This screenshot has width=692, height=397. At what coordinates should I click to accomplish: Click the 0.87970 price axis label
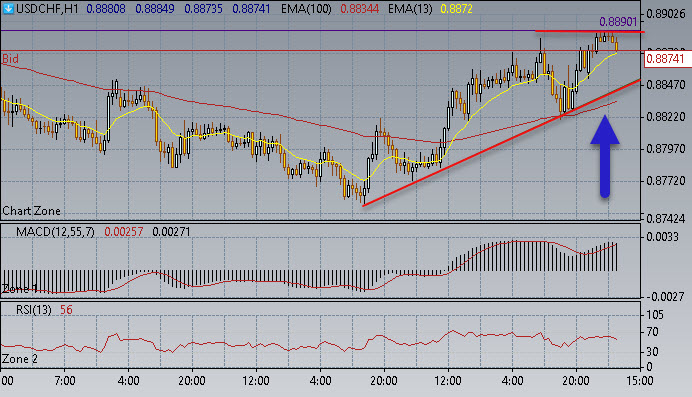pos(666,149)
